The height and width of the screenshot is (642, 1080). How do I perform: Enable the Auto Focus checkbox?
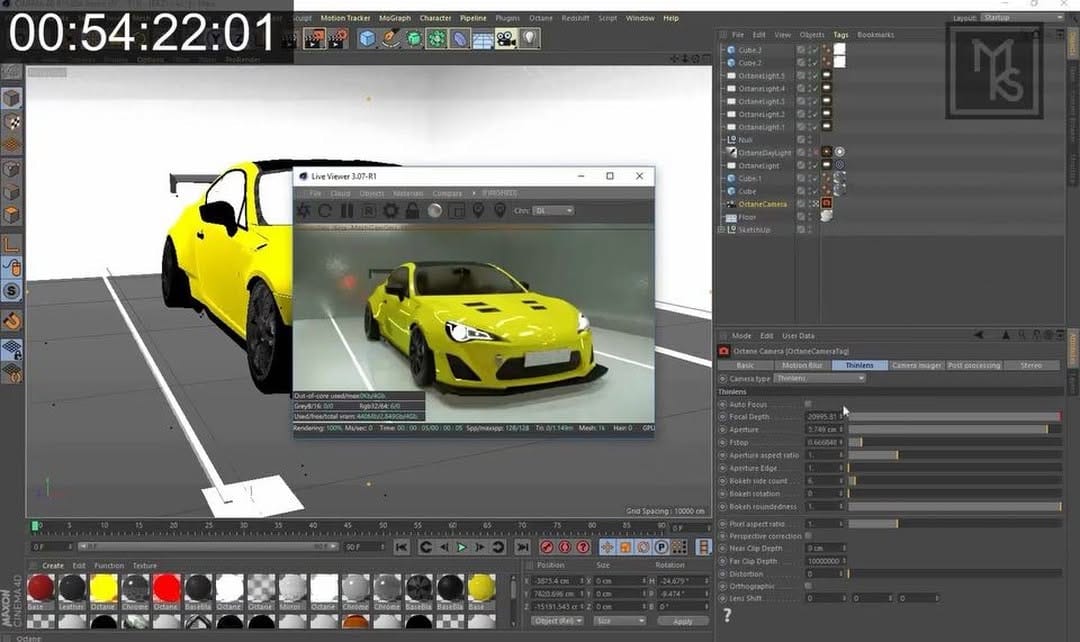808,404
